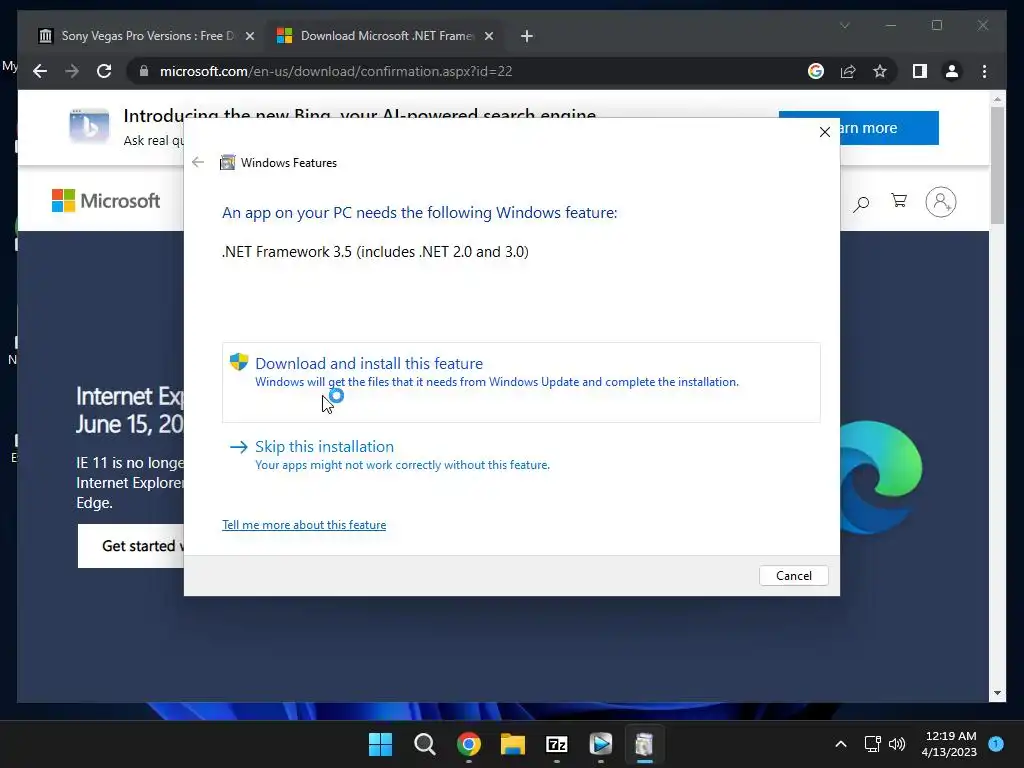Open File Explorer from taskbar

[513, 744]
